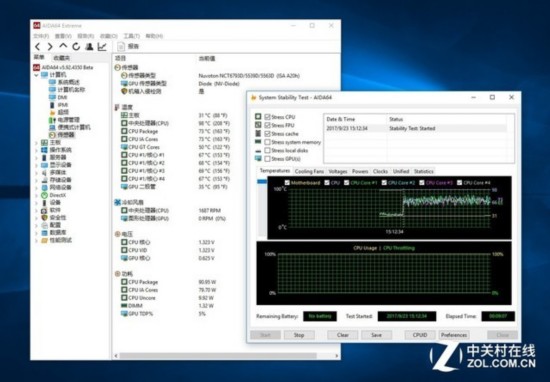Click the Refresh toolbar icon
This screenshot has width=550, height=382.
pos(76,46)
